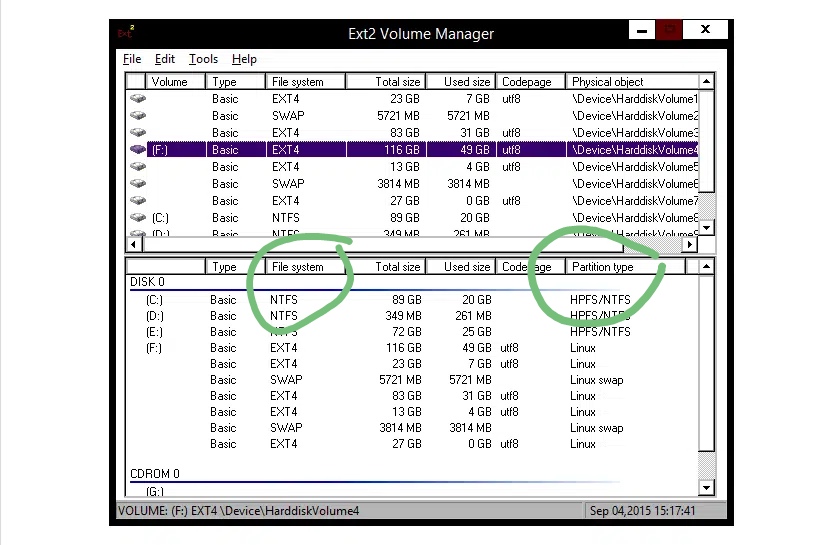
Task: Click the drive icon for the SWAP 3814 MB volume
Action: click(138, 184)
